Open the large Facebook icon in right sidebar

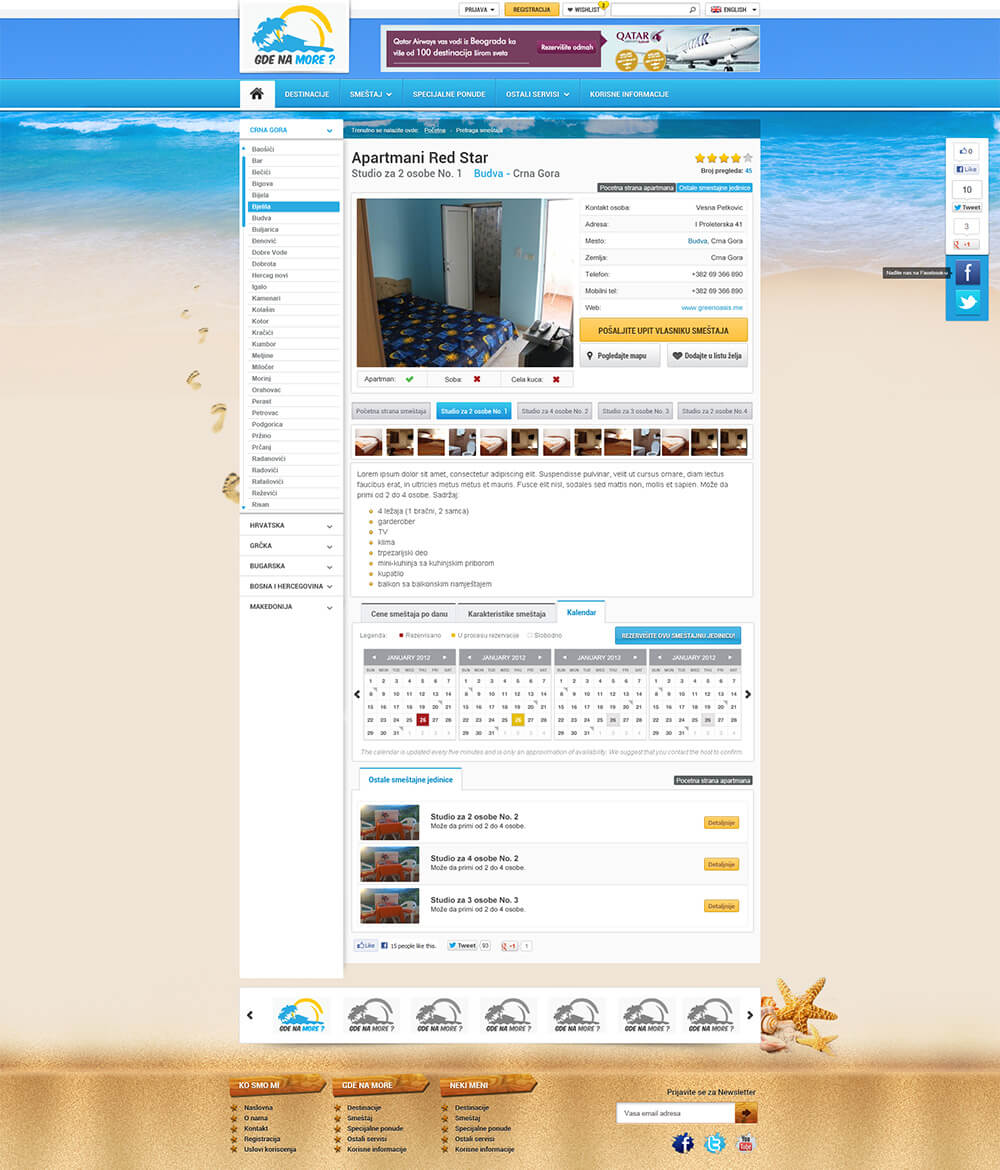pos(967,273)
